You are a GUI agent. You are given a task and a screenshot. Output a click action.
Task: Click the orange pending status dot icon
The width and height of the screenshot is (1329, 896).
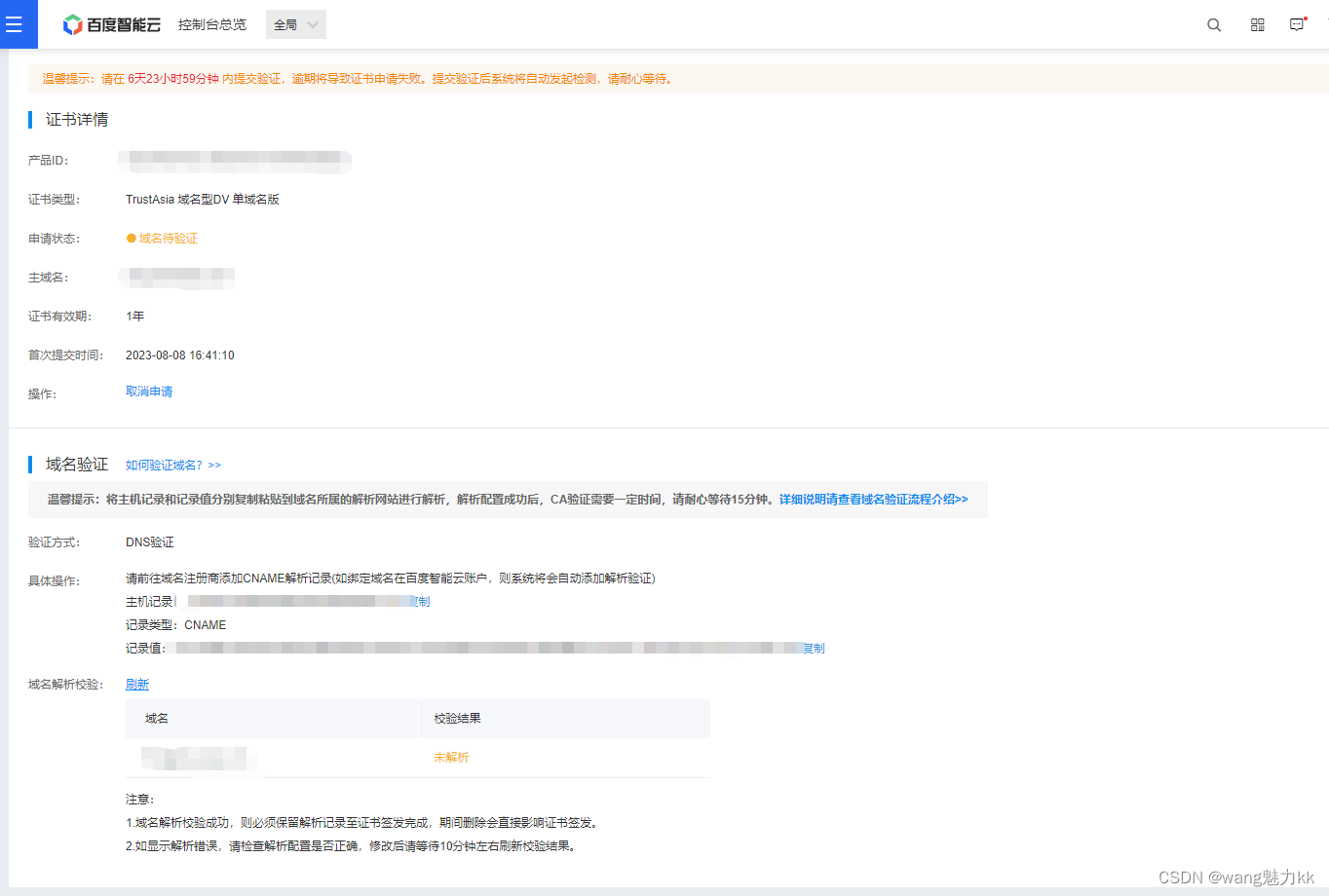[129, 237]
